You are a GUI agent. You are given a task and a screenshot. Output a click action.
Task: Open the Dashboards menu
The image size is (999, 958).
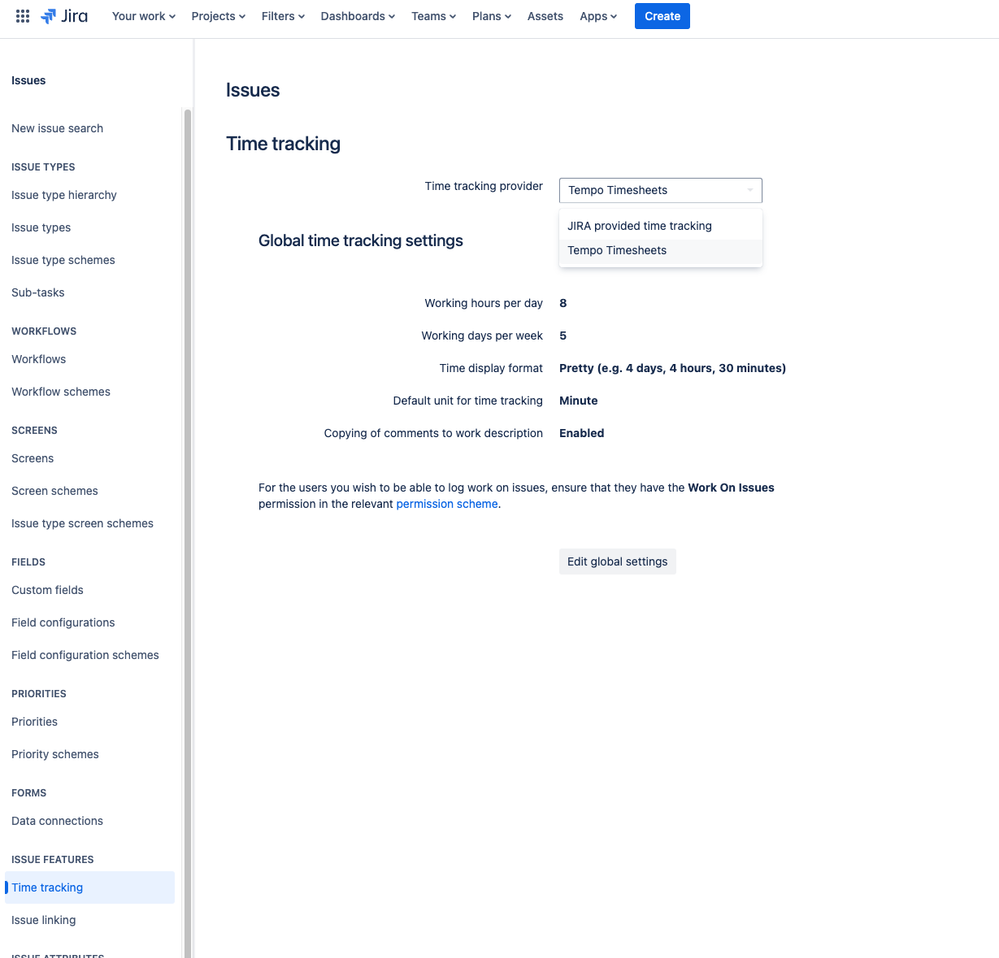(357, 16)
